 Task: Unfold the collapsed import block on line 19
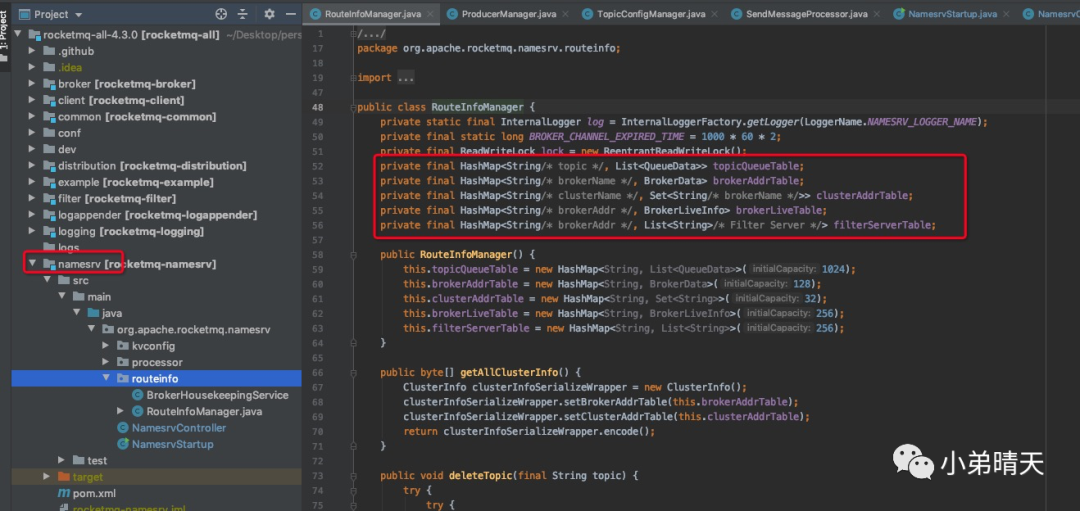pos(353,78)
